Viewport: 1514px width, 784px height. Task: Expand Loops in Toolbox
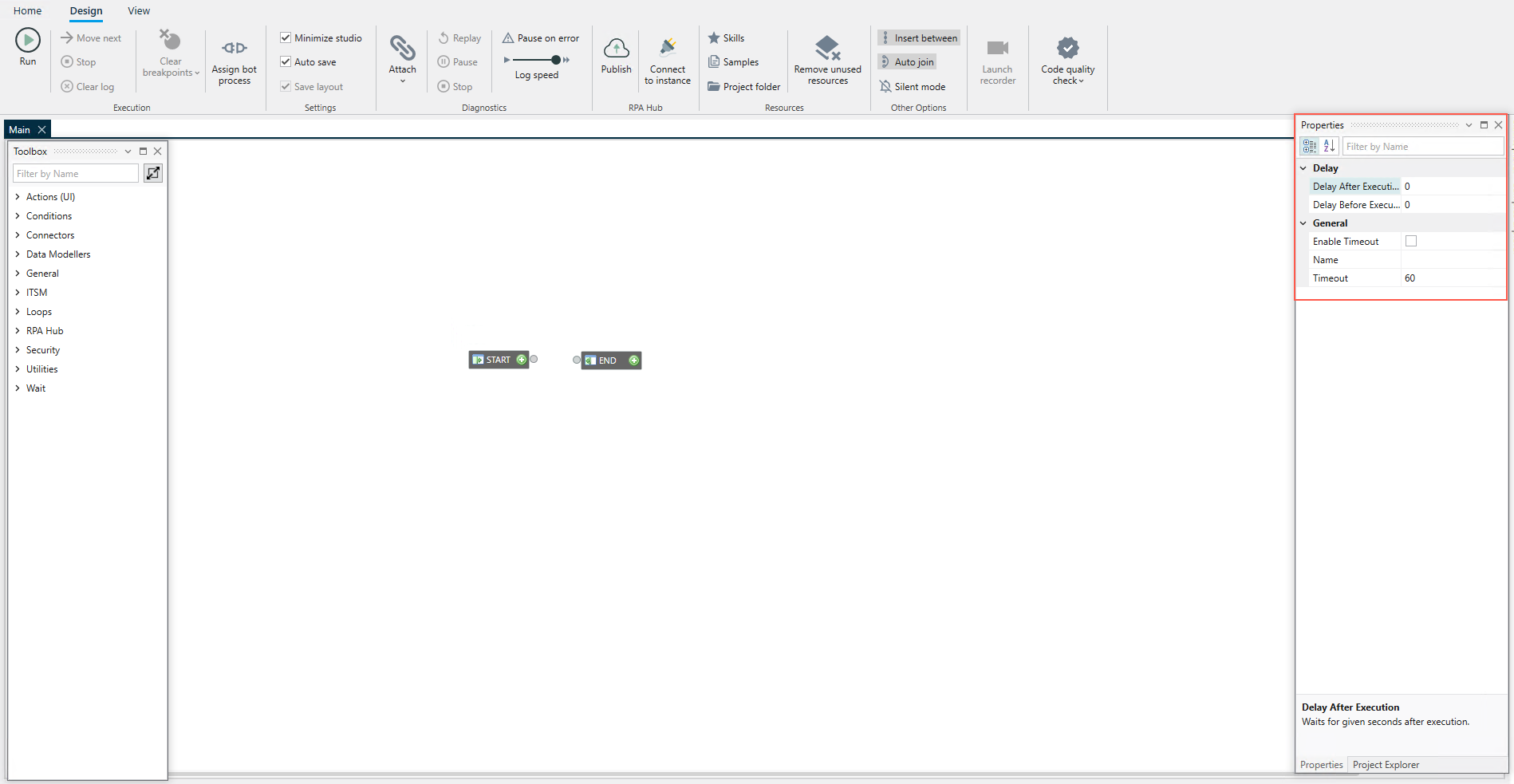18,311
